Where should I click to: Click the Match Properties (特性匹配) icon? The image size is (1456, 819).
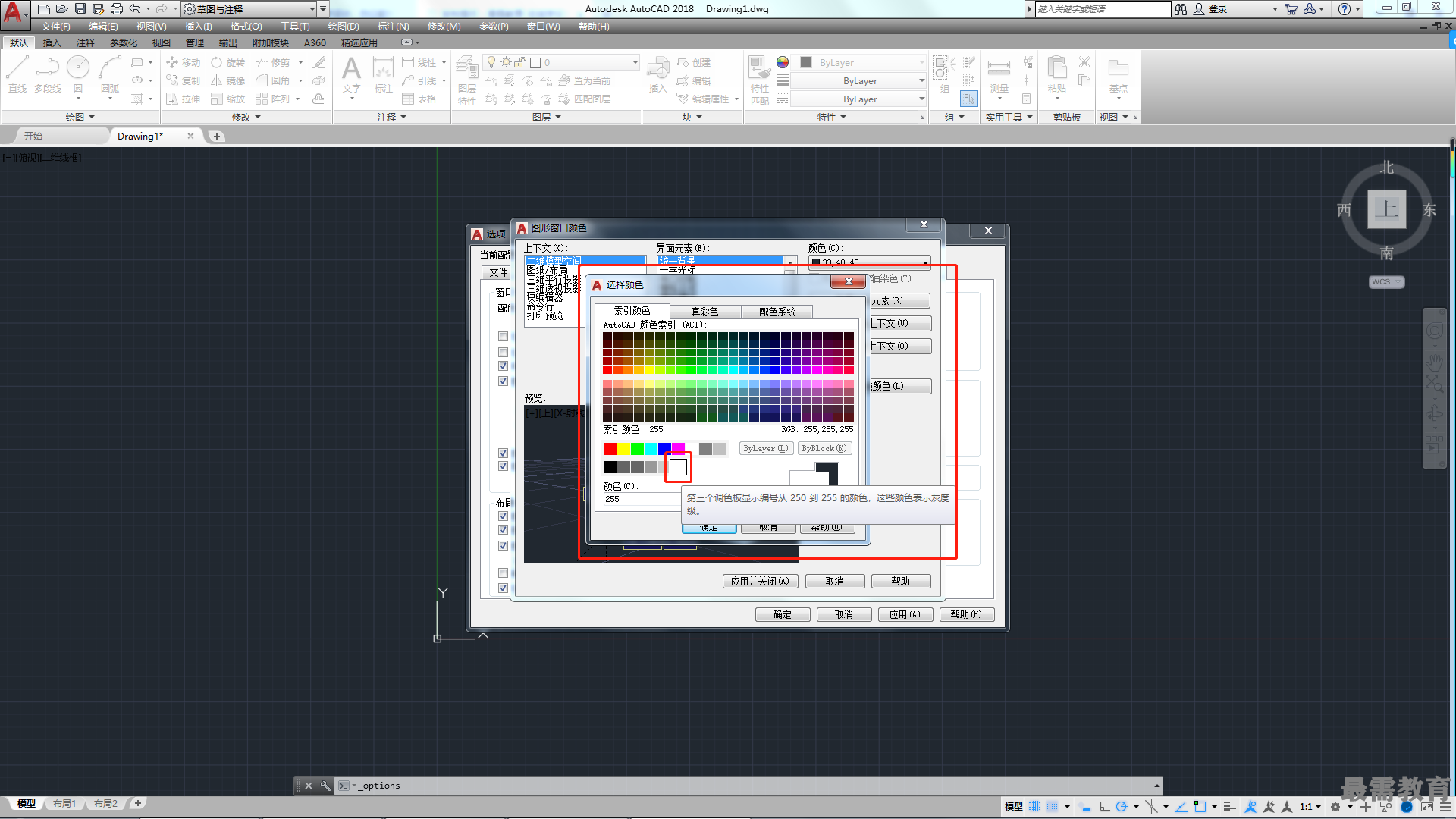pos(760,80)
